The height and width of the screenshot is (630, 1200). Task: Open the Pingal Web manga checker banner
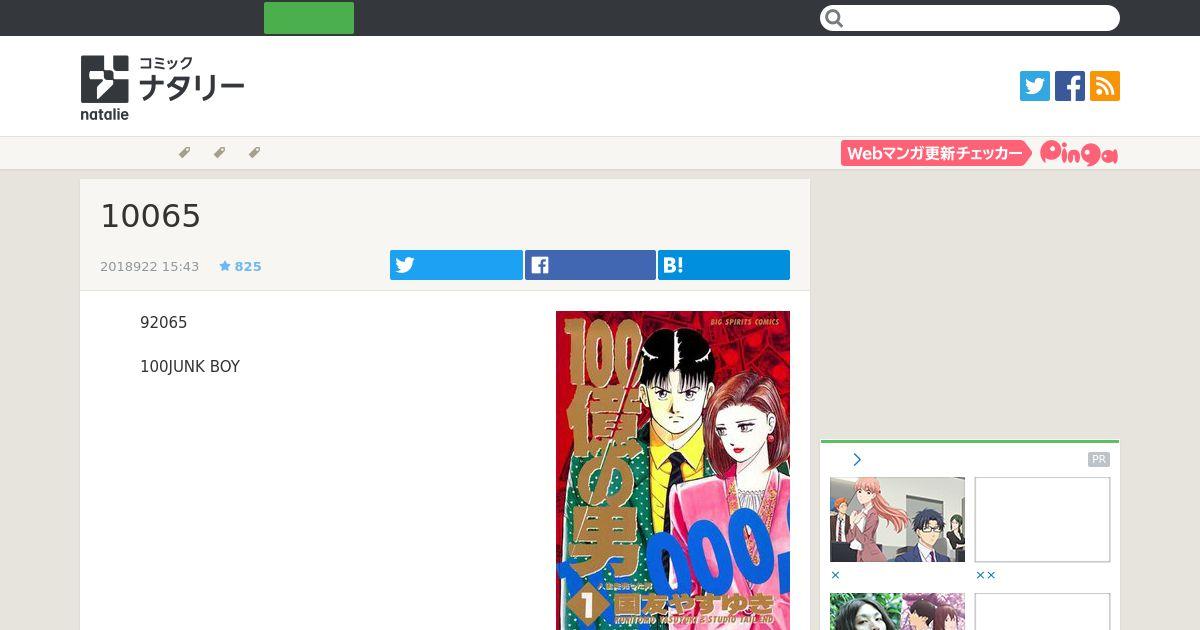[x=980, y=153]
